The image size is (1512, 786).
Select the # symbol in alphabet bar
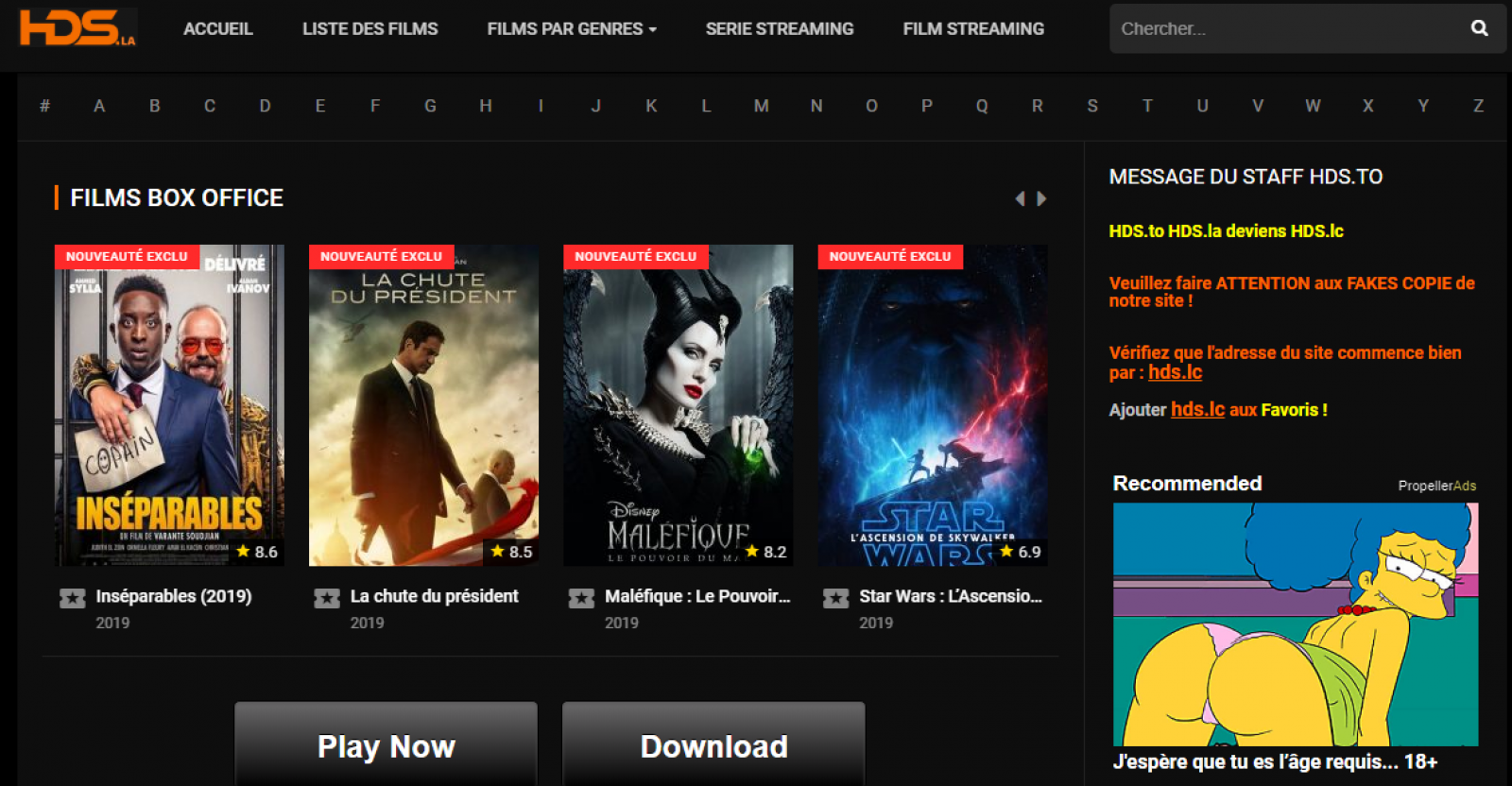click(44, 106)
